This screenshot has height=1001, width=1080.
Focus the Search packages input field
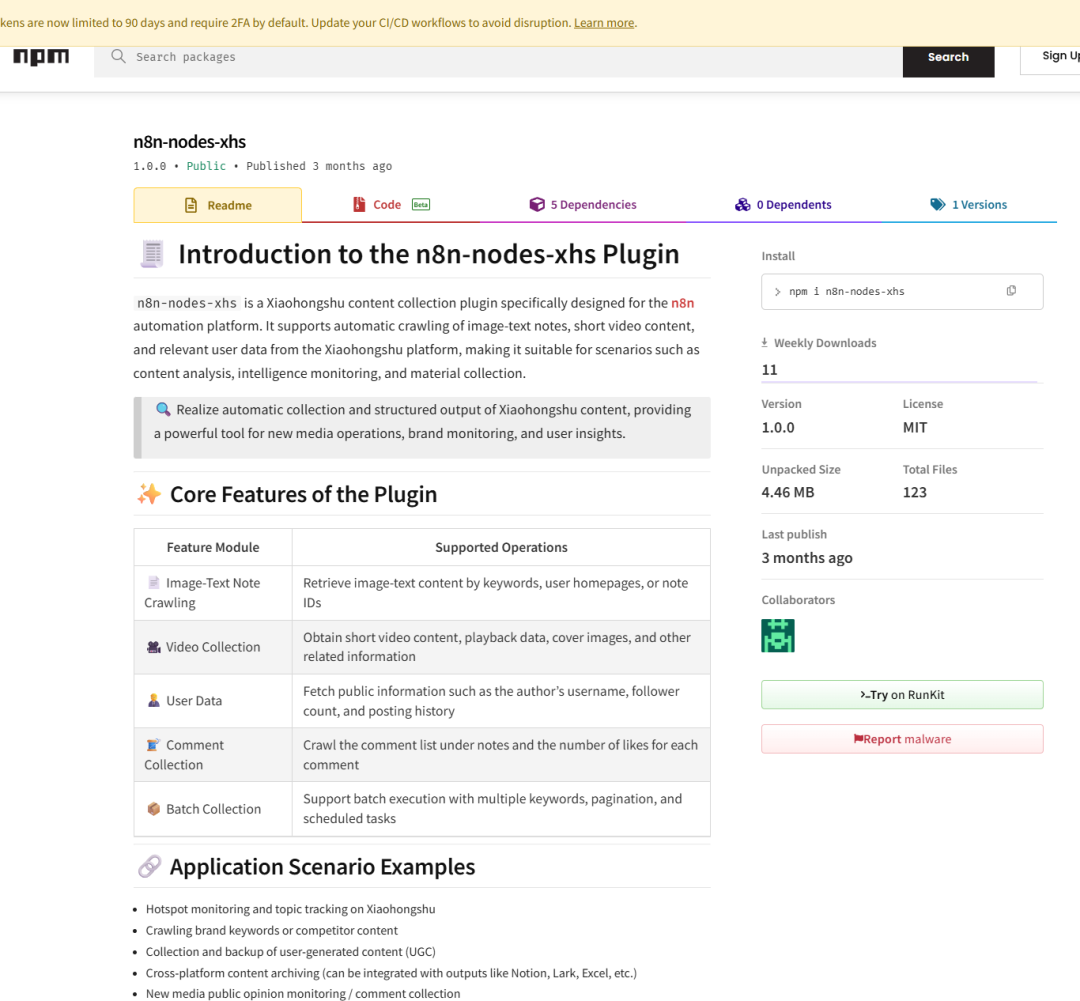[x=500, y=57]
